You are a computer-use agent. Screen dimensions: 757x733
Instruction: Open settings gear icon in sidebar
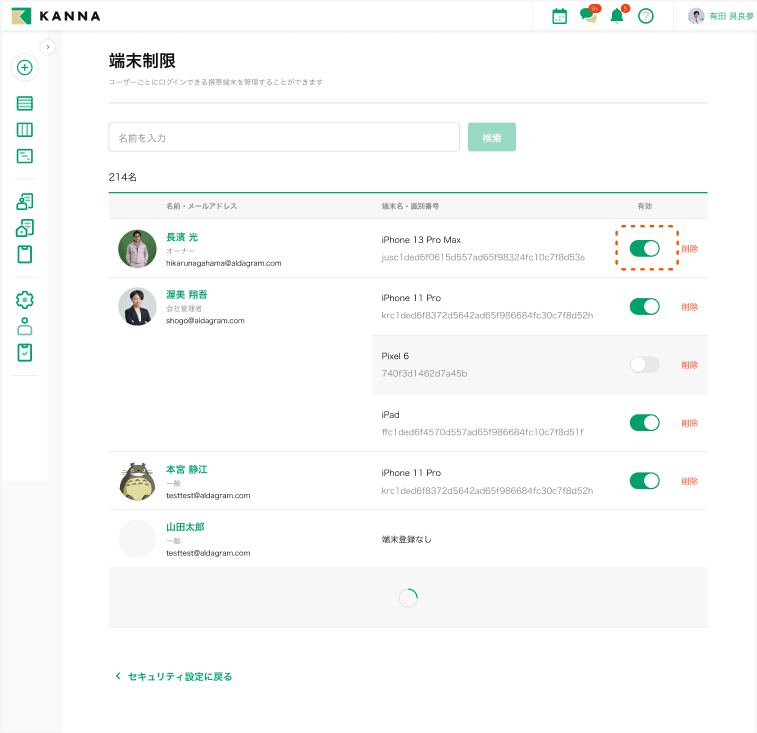click(x=25, y=300)
